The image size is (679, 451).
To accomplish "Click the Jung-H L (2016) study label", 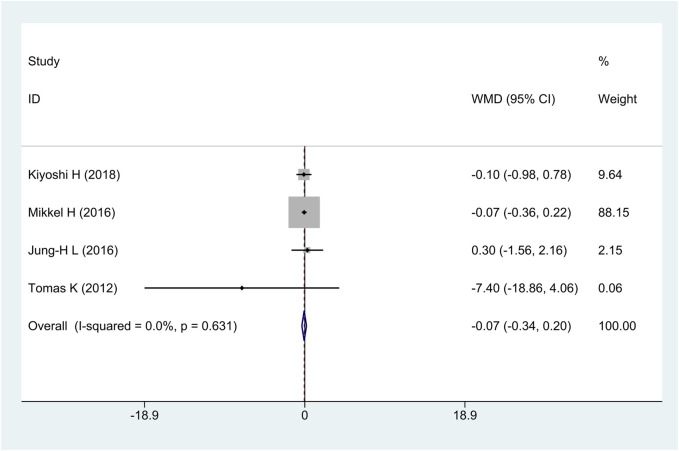I will [73, 250].
